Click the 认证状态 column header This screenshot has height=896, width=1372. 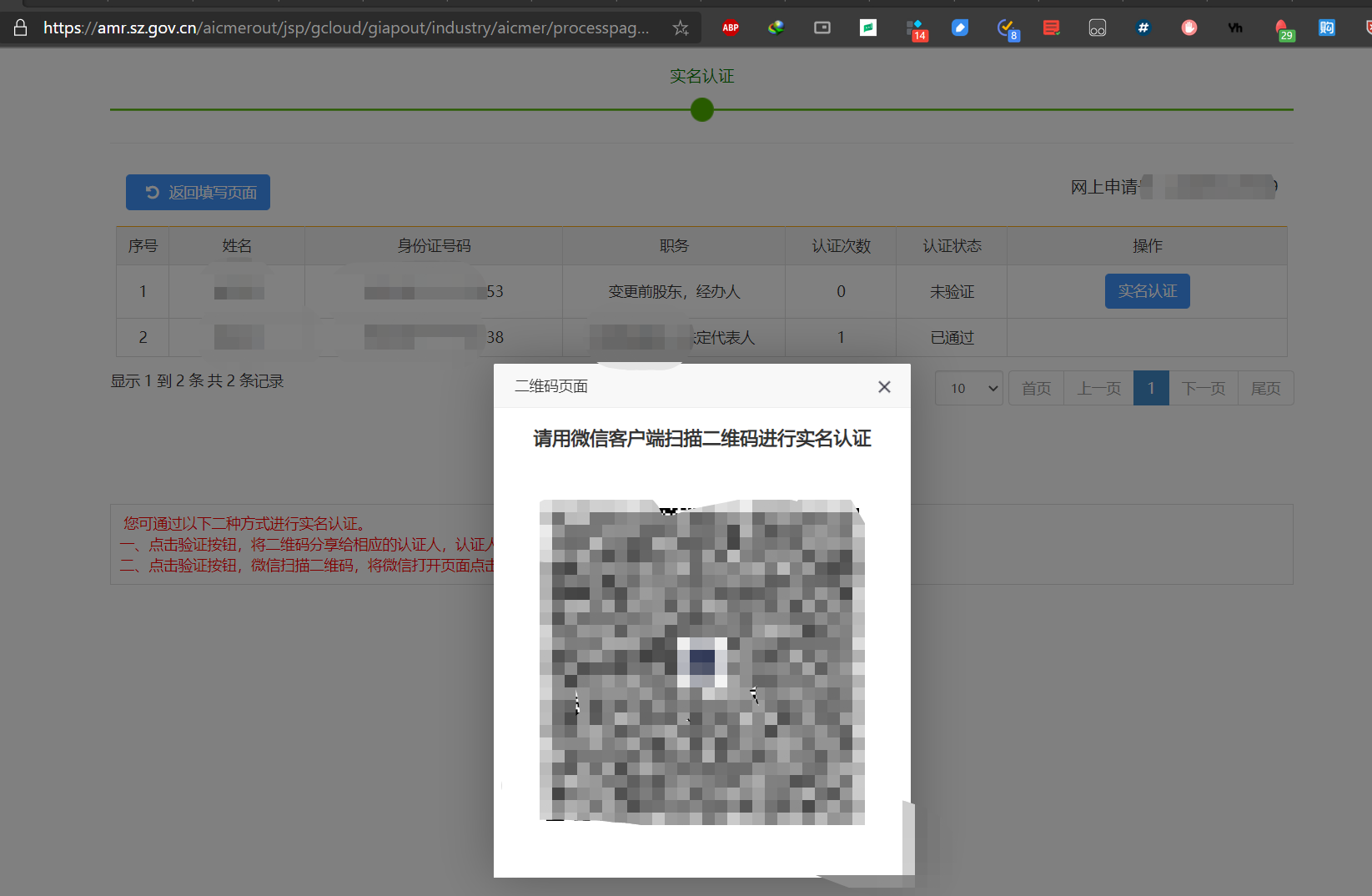coord(952,246)
